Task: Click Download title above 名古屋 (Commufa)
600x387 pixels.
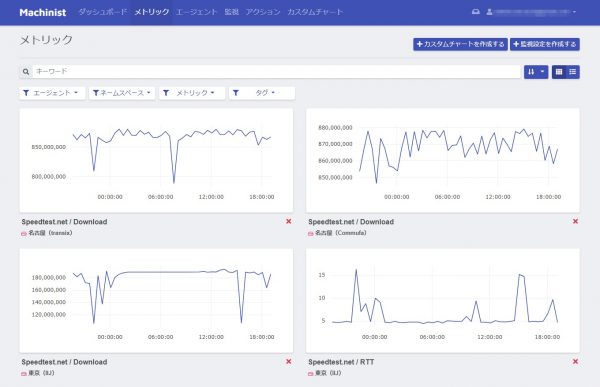Action: click(351, 222)
